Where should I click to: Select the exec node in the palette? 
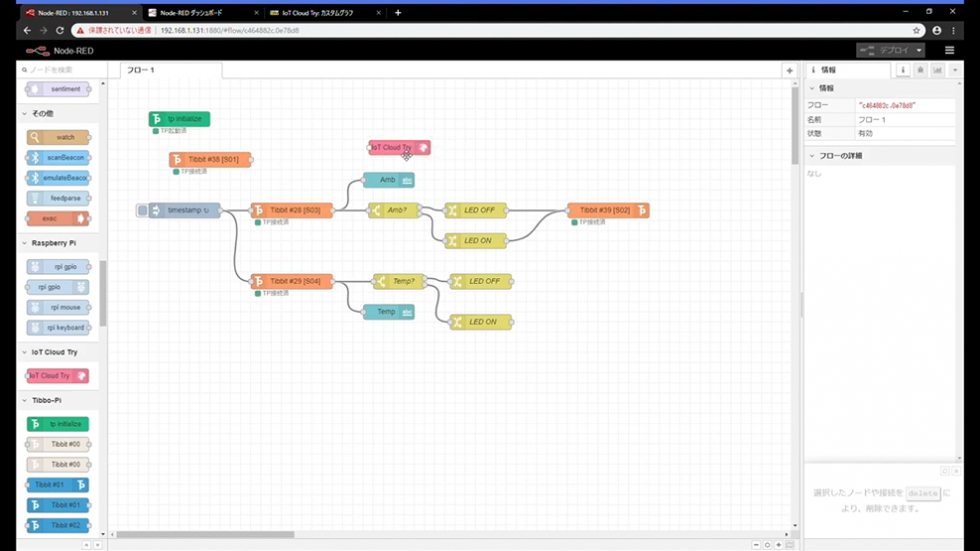58,218
